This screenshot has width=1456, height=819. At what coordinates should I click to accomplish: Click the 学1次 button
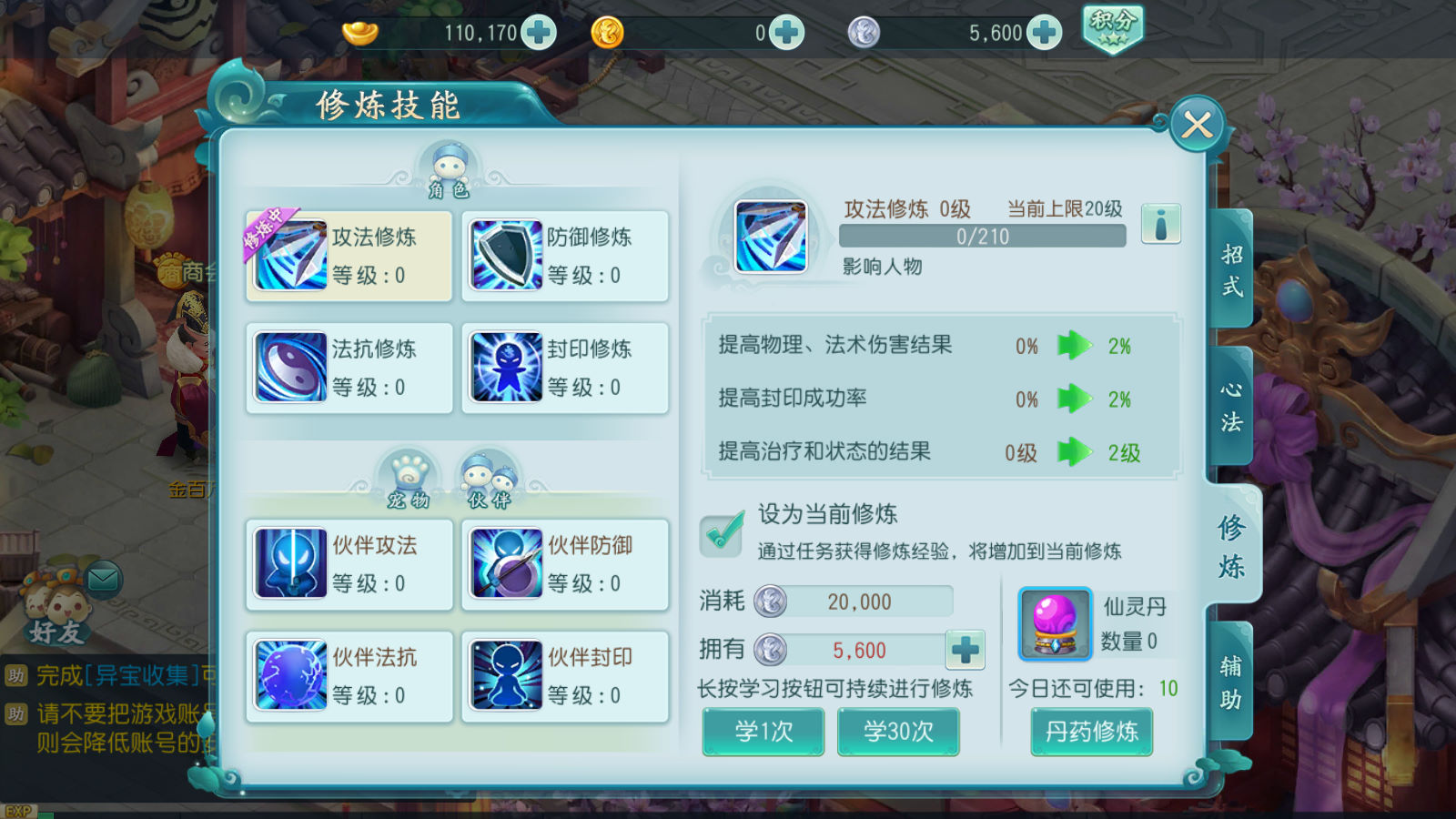coord(763,732)
